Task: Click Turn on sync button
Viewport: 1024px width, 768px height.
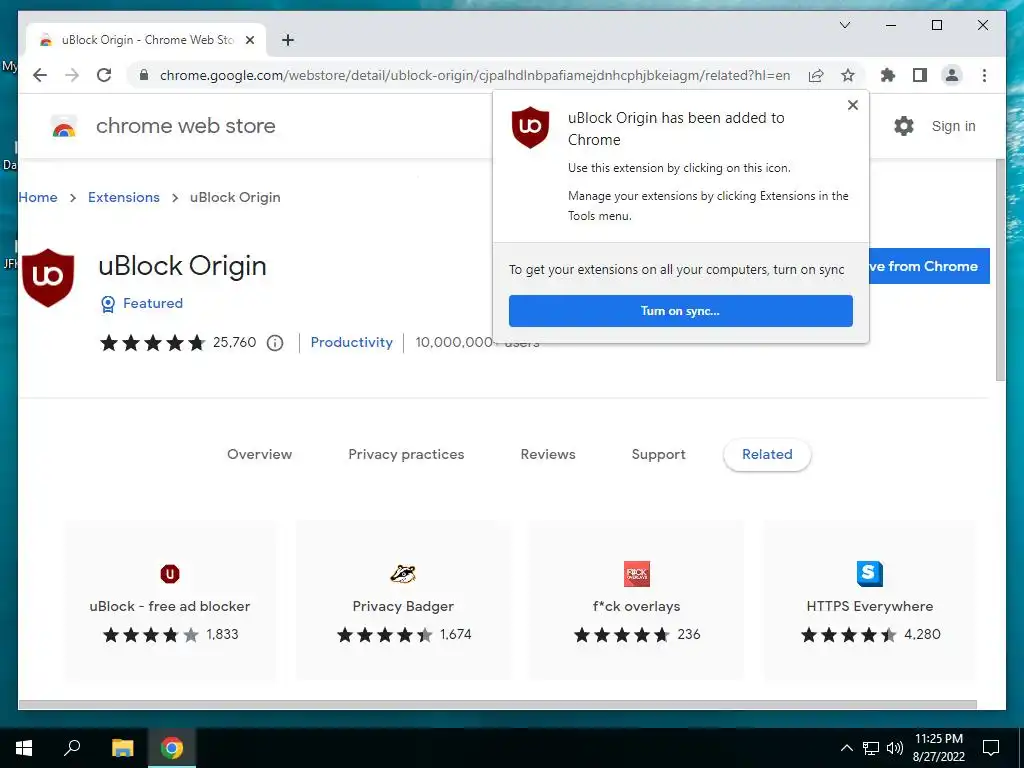Action: point(680,311)
